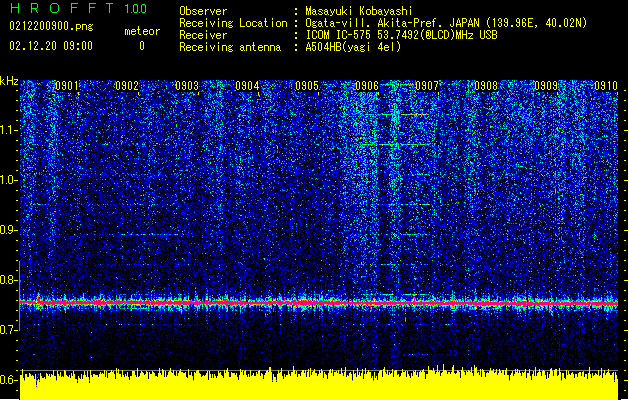
Task: Click the 0903 time marker
Action: point(187,86)
